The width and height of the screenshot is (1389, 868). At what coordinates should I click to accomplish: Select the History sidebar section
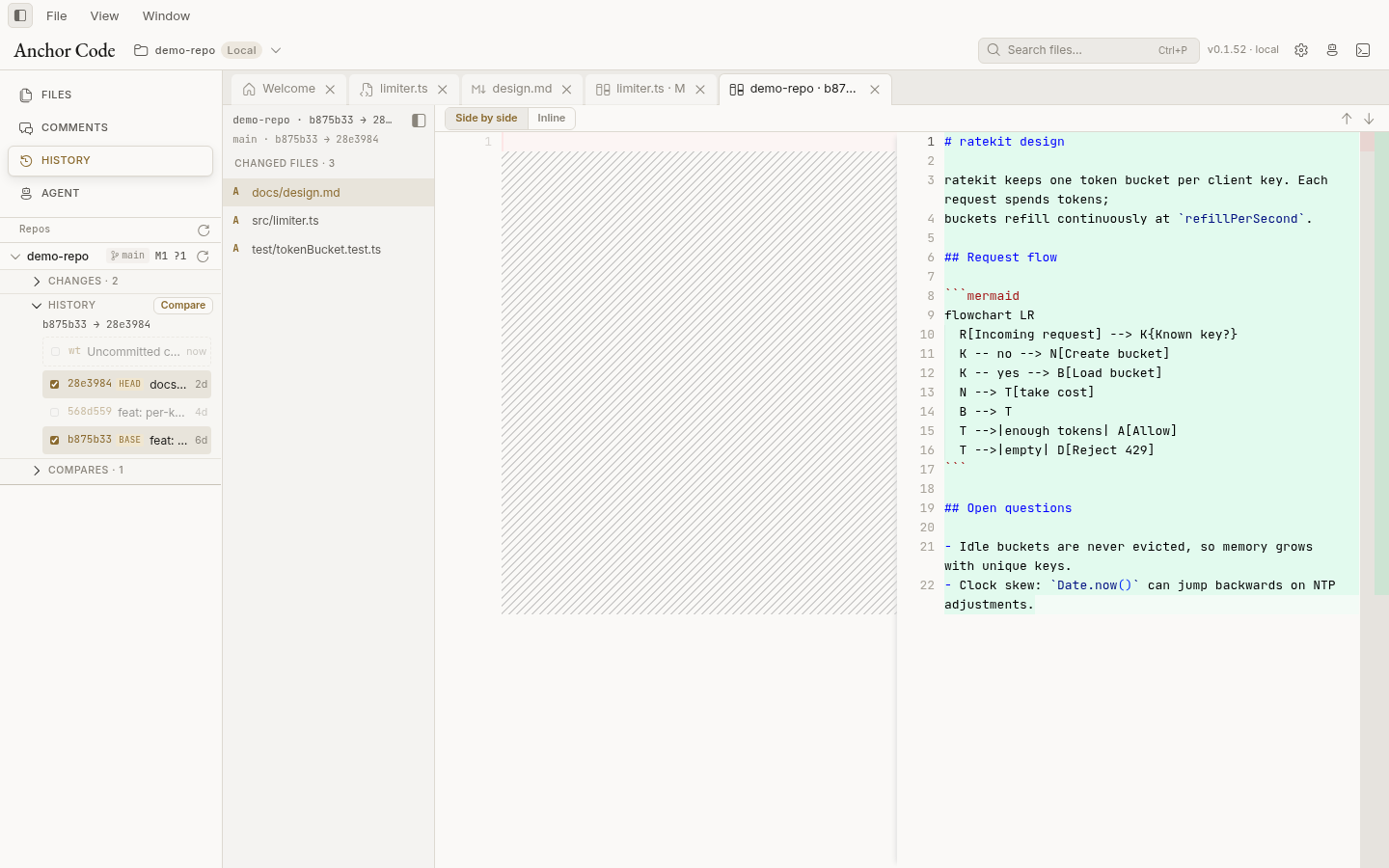(x=110, y=161)
